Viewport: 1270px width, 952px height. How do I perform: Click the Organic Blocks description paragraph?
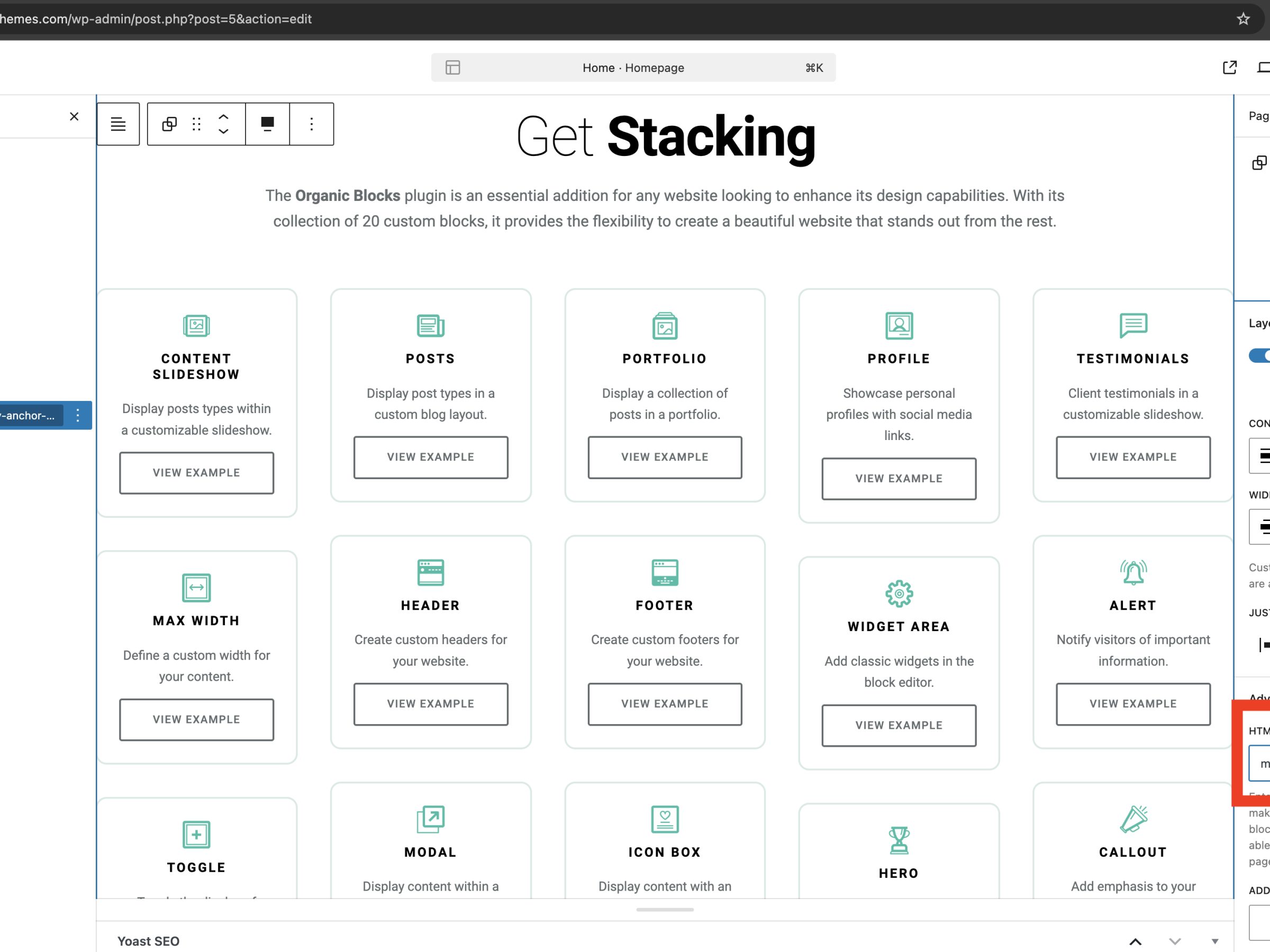click(x=665, y=208)
